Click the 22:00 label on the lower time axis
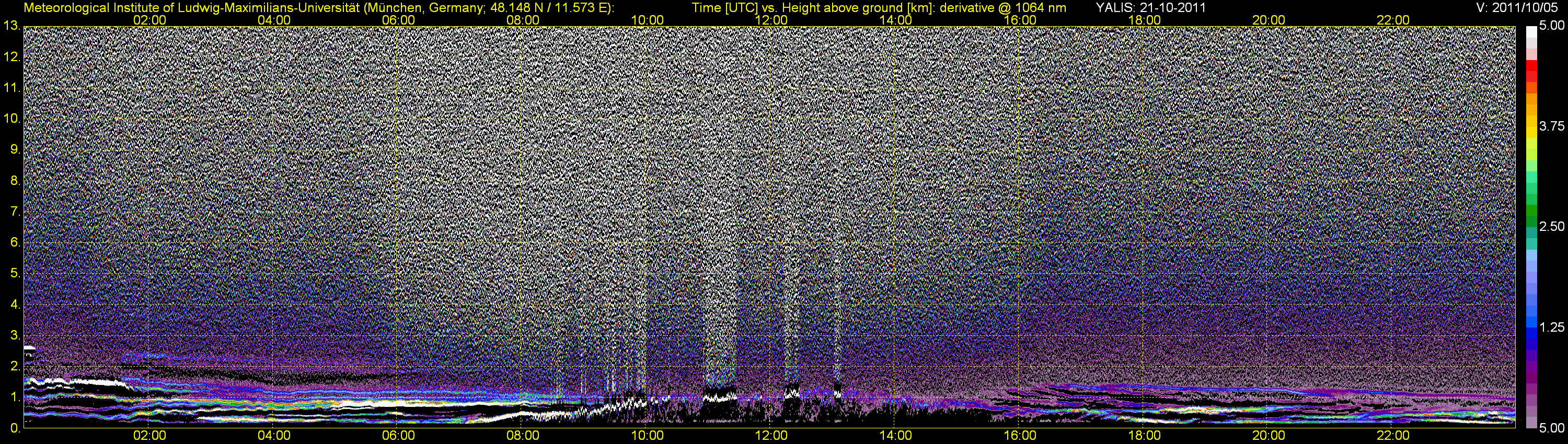Image resolution: width=1568 pixels, height=444 pixels. click(x=1393, y=436)
